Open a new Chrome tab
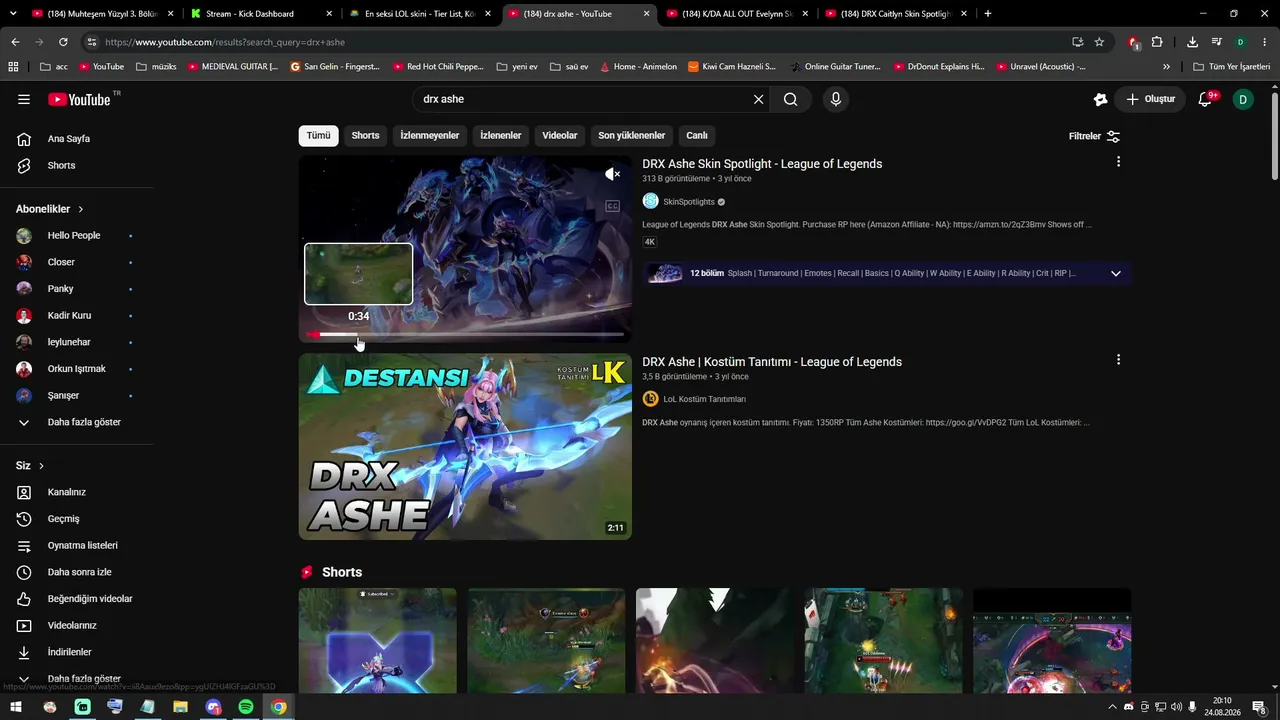The image size is (1280, 720). coord(988,14)
